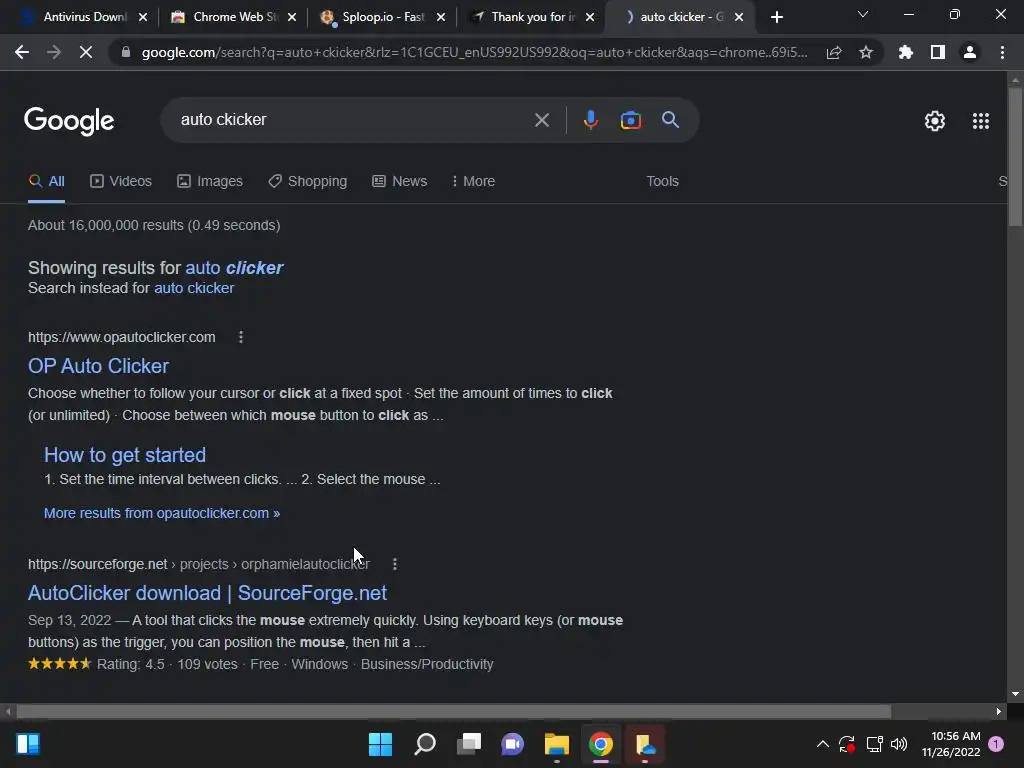Screen dimensions: 1024x768
Task: Bookmark this page with the star
Action: [866, 52]
